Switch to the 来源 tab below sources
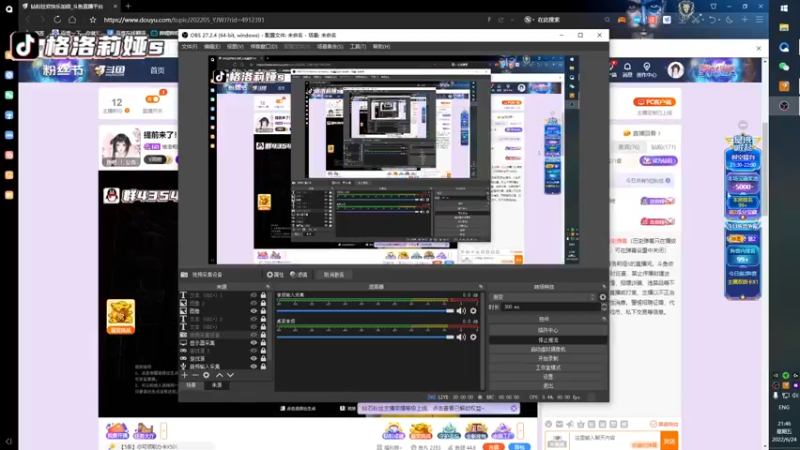This screenshot has height=450, width=800. (x=217, y=385)
